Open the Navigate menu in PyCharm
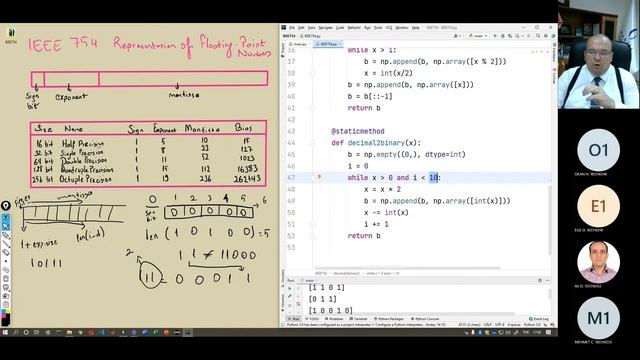 [325, 28]
